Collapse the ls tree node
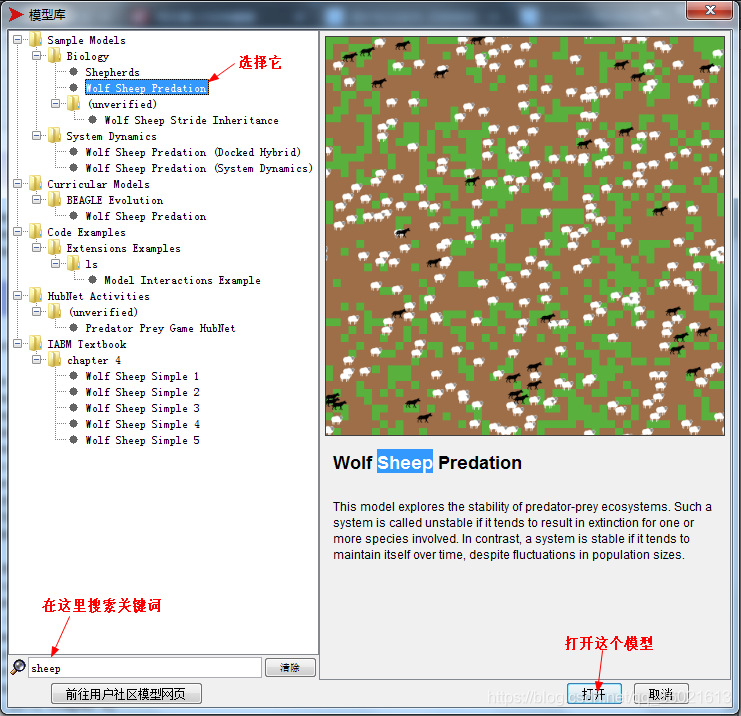Screen dimensions: 741x716 pyautogui.click(x=55, y=264)
